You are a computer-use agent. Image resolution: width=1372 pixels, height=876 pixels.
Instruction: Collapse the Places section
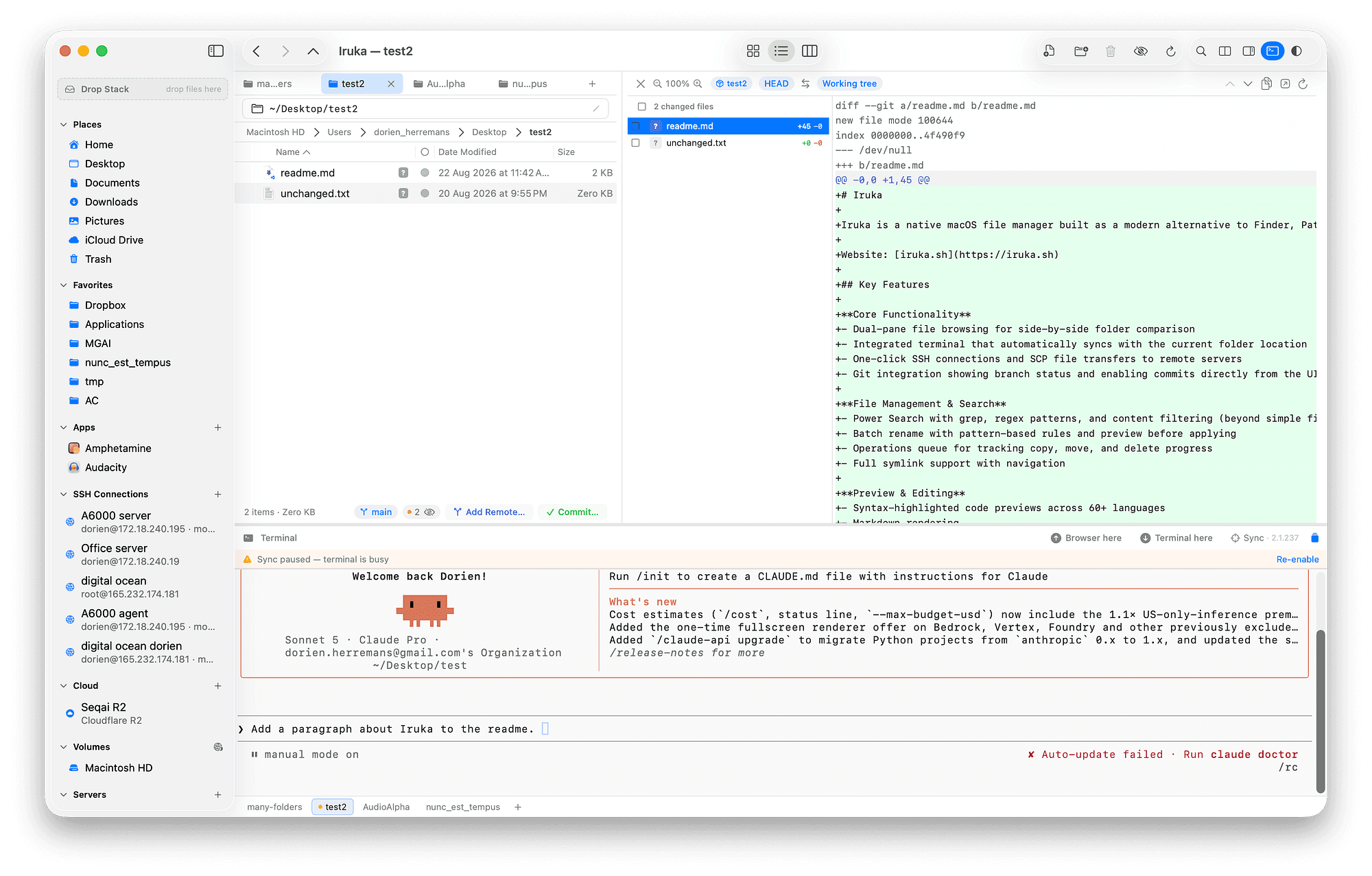tap(64, 124)
